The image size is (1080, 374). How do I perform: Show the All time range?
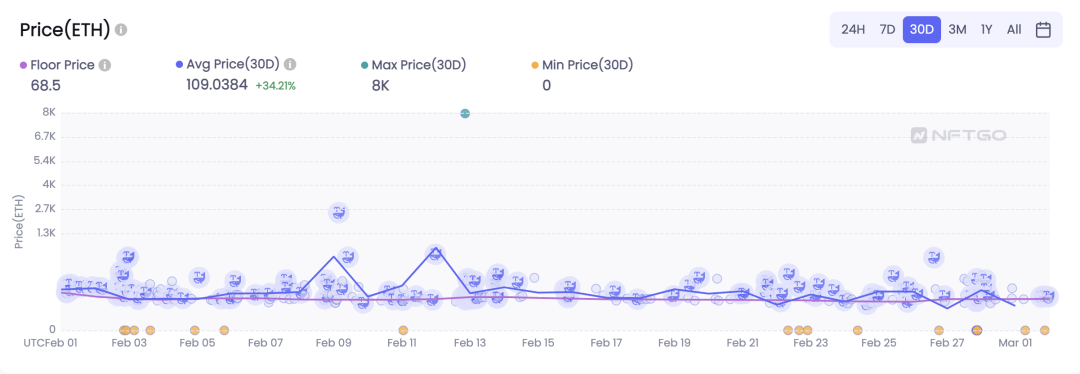click(x=1014, y=30)
